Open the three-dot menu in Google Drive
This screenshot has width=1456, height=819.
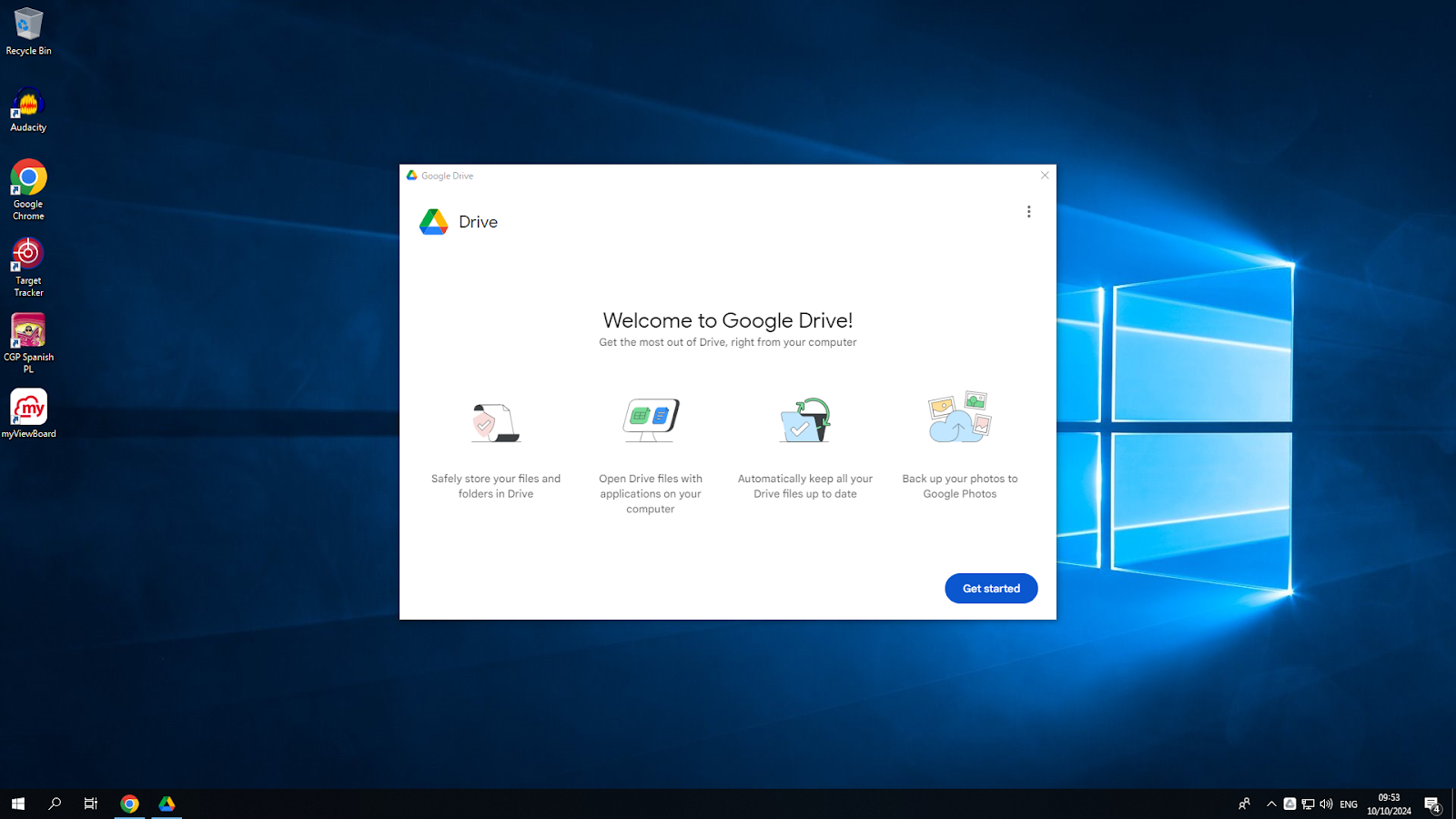pyautogui.click(x=1029, y=212)
